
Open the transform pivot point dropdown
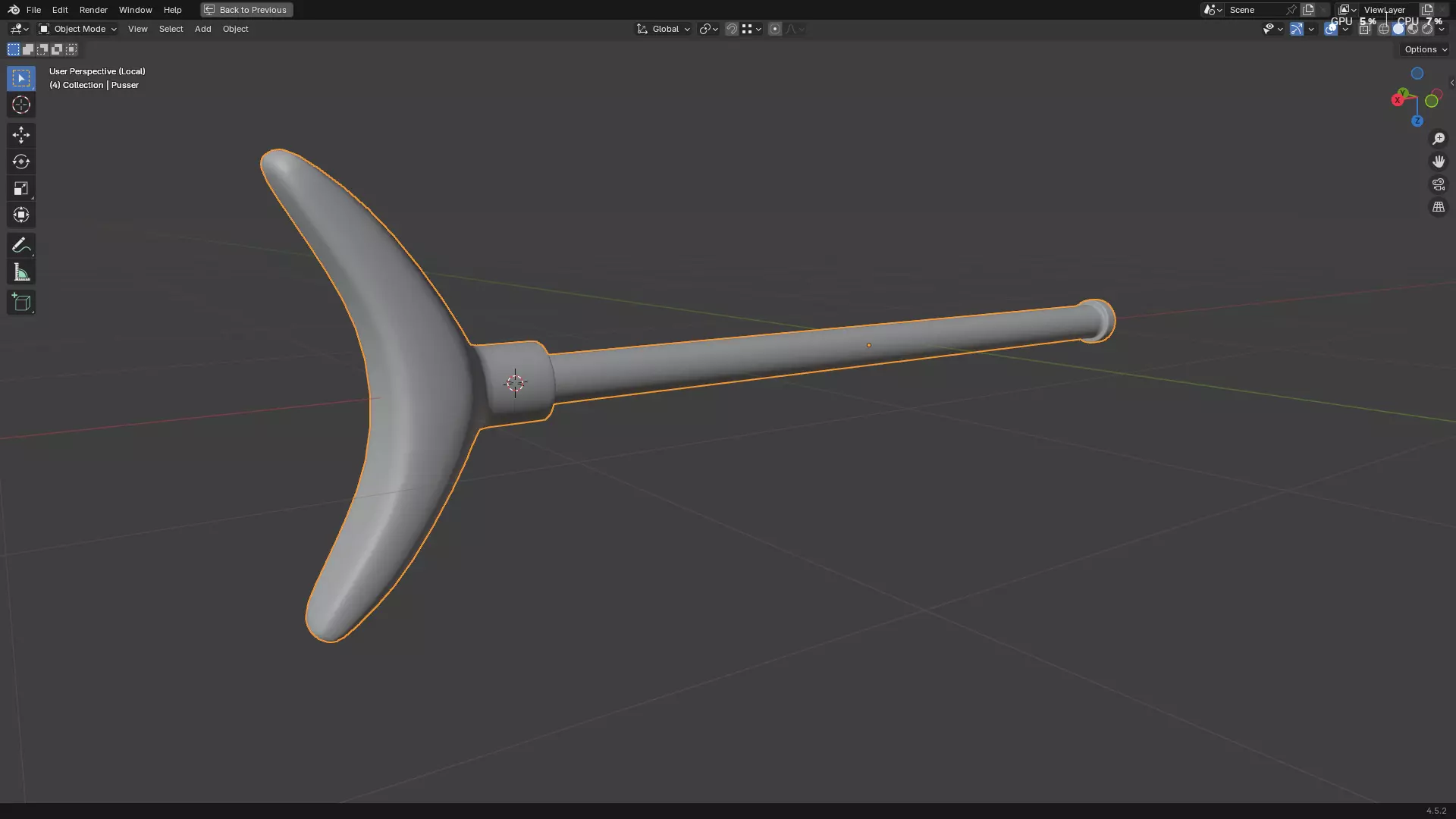coord(708,29)
